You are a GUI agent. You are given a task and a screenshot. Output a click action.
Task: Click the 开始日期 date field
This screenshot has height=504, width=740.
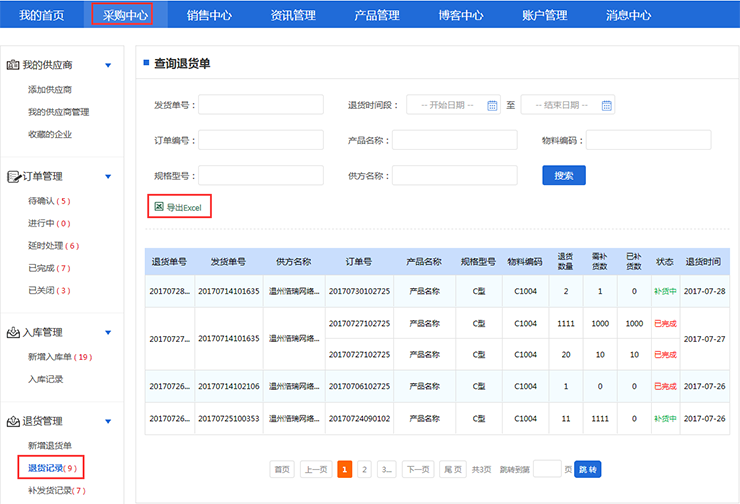pos(454,105)
